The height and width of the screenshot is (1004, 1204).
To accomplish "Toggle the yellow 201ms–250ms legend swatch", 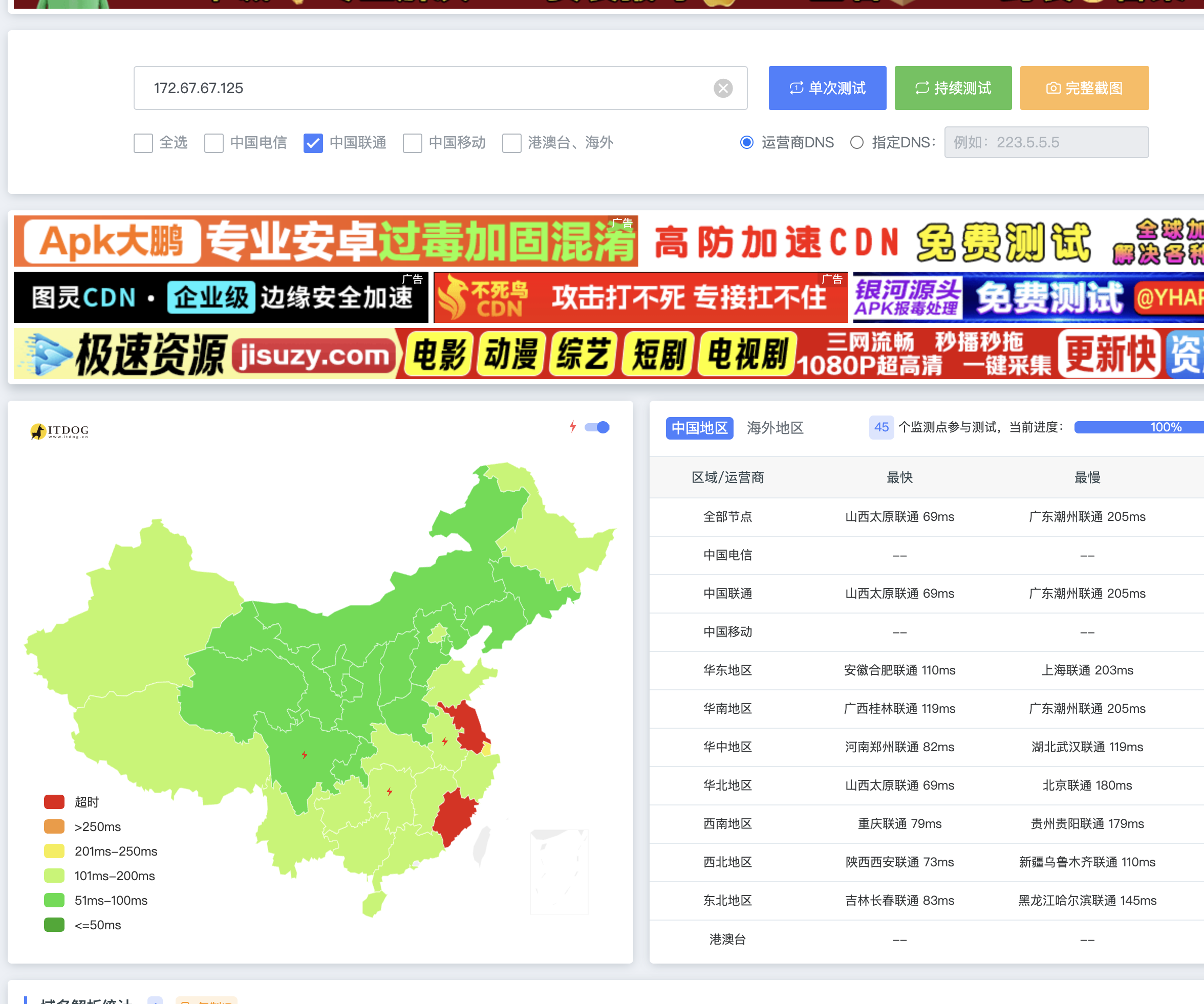I will [x=54, y=852].
